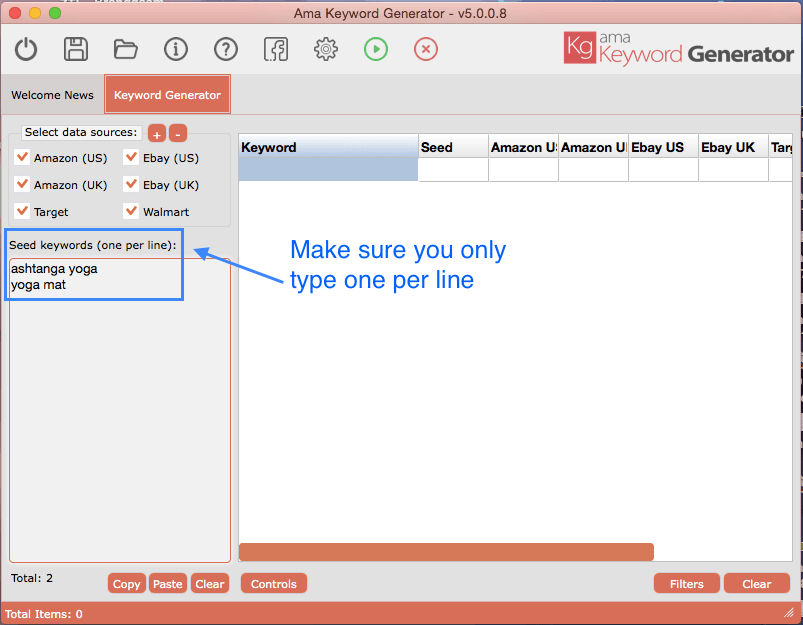Show info via the circled i icon
Screen dimensions: 803x625
click(176, 49)
